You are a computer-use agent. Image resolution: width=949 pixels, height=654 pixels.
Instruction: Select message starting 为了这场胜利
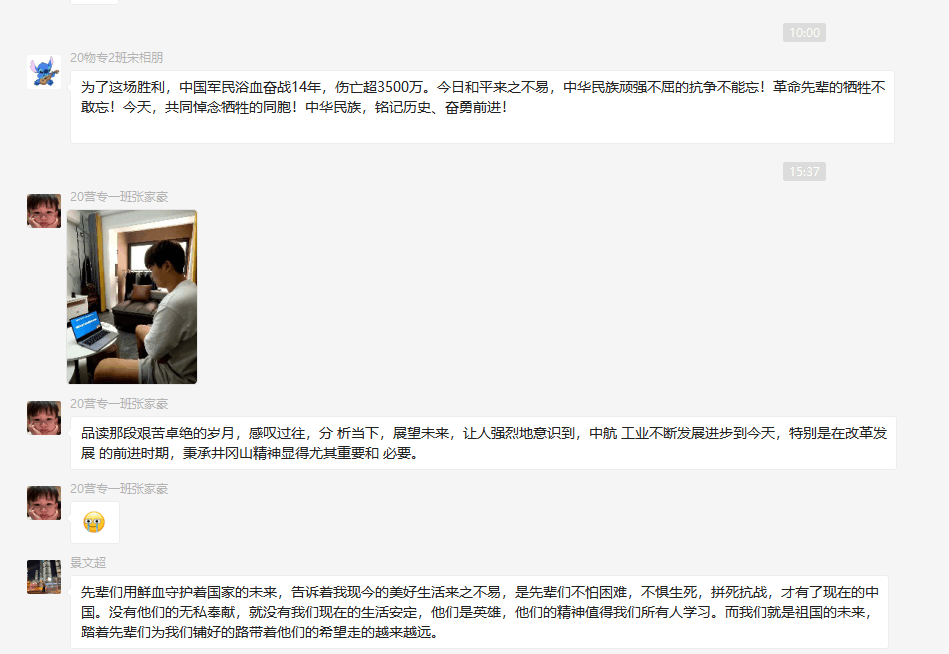482,107
